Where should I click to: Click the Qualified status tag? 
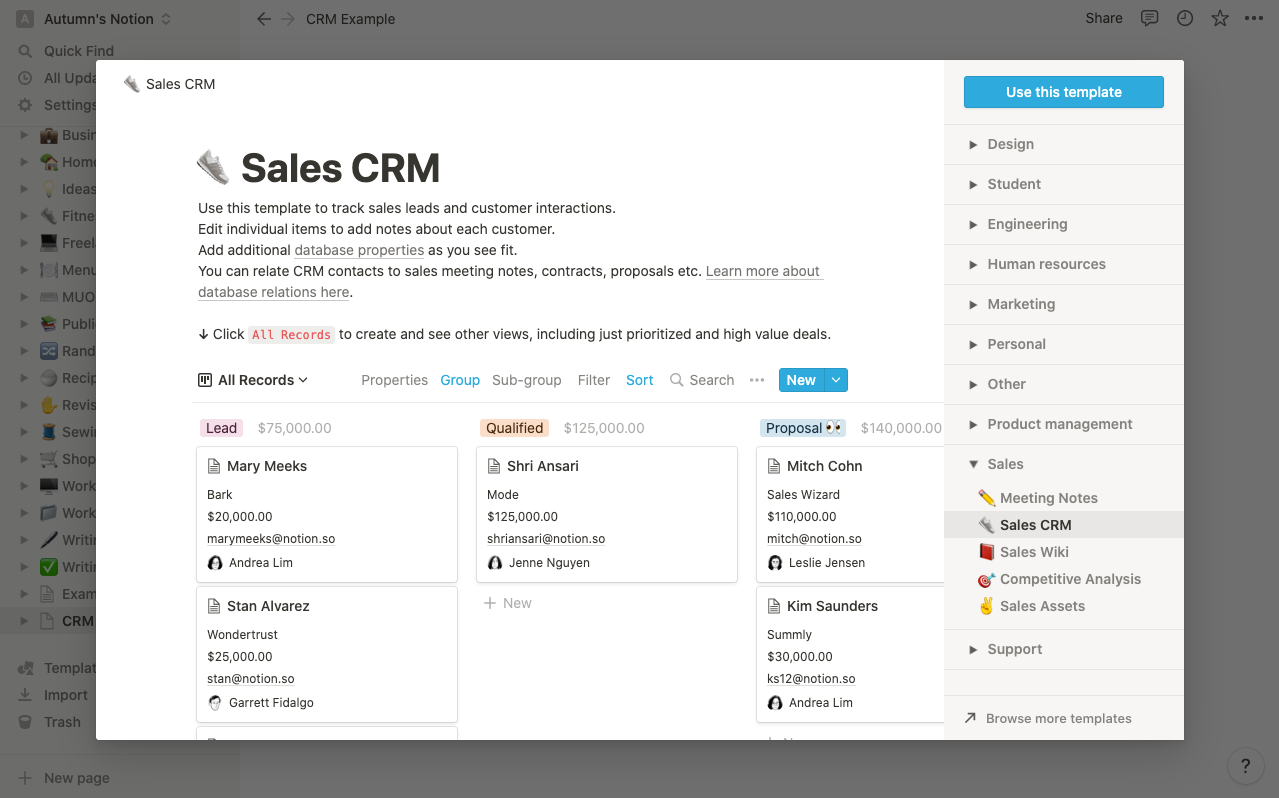[515, 428]
